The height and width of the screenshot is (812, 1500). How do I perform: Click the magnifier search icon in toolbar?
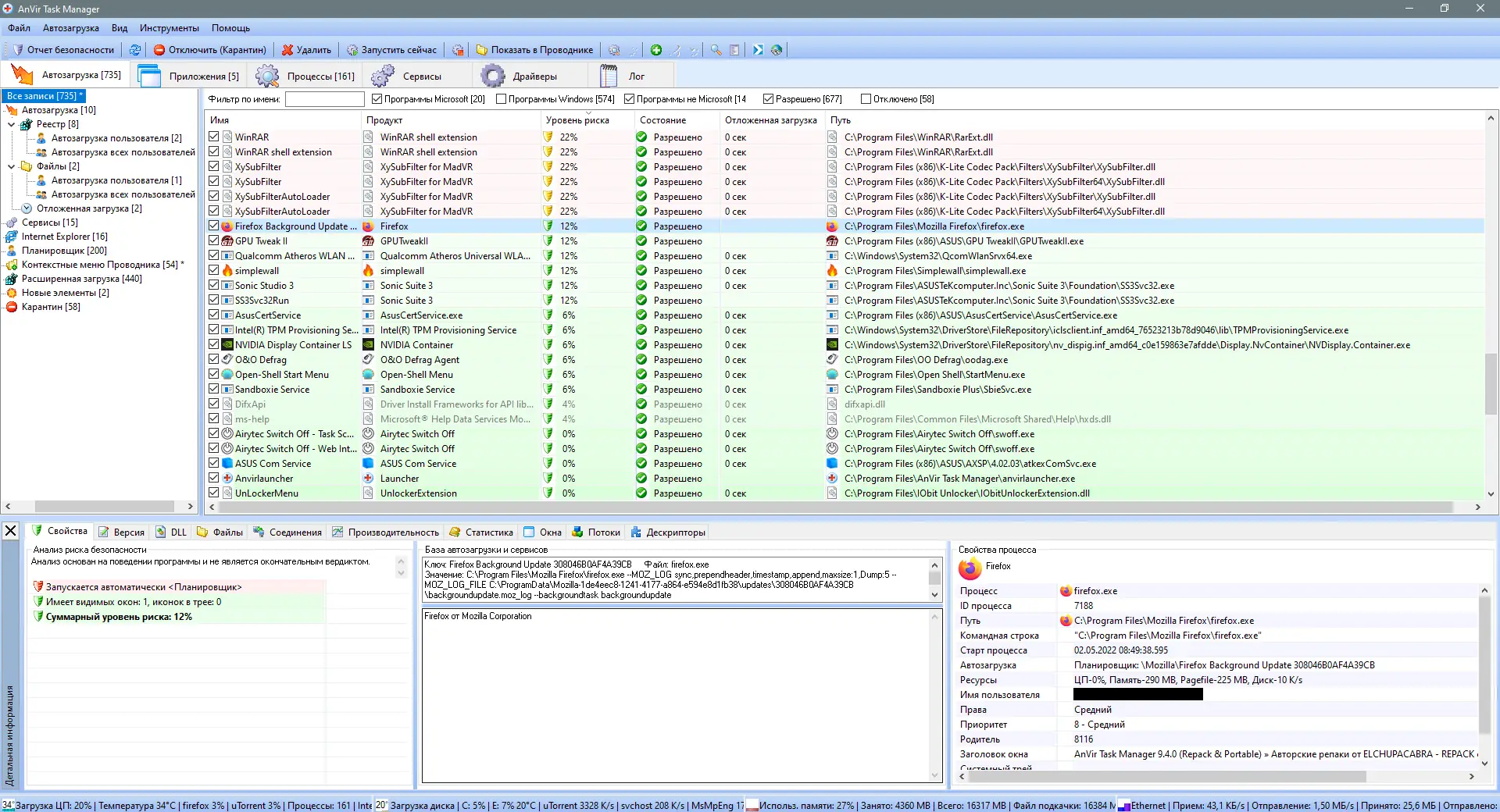point(716,50)
